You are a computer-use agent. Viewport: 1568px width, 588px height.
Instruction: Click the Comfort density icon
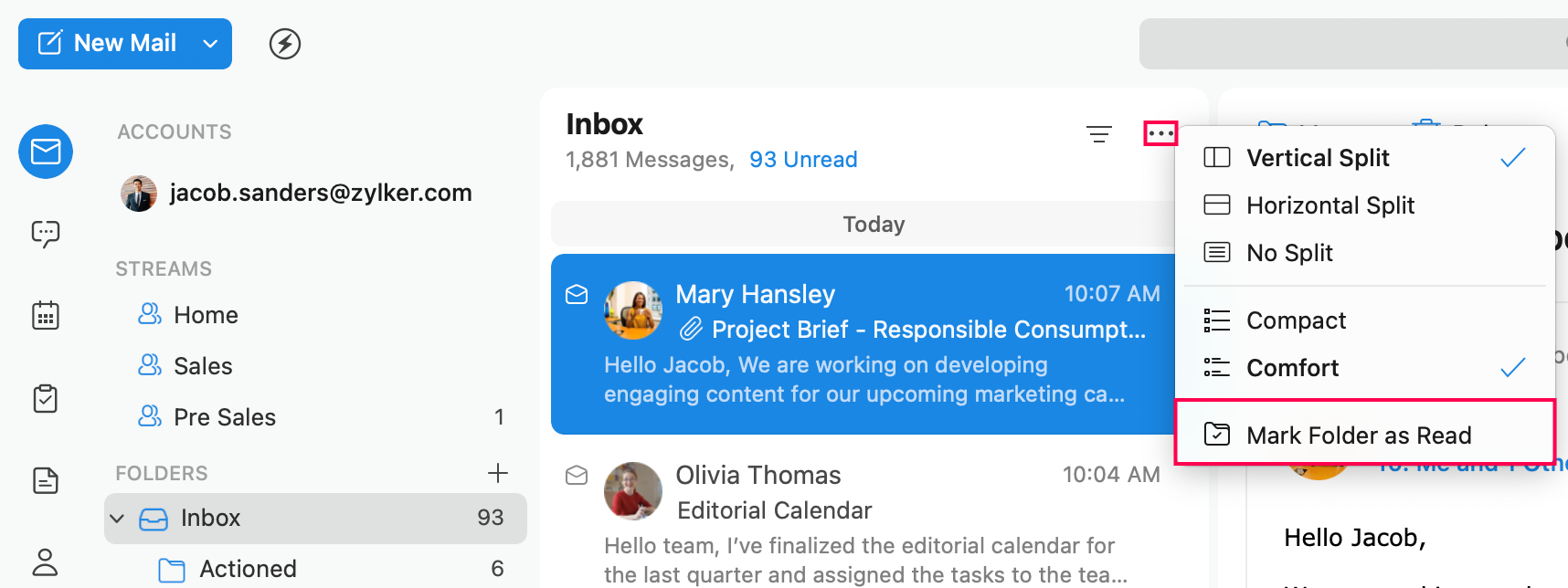1217,367
